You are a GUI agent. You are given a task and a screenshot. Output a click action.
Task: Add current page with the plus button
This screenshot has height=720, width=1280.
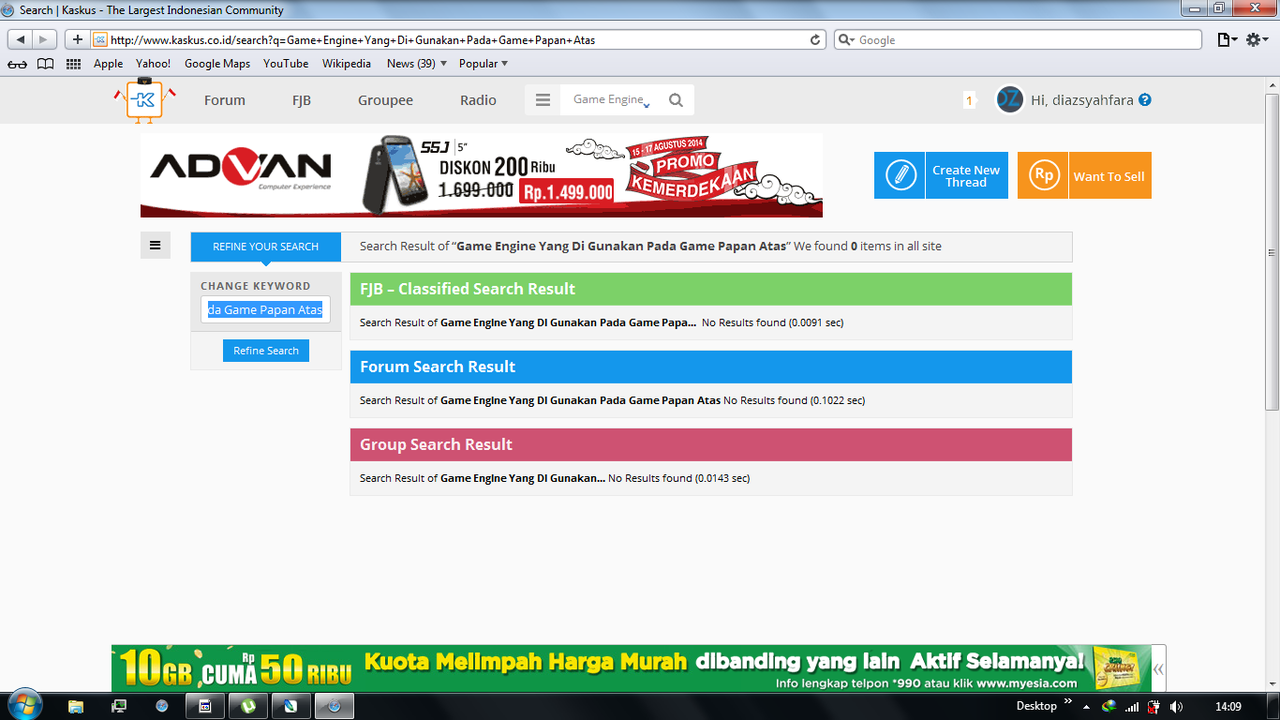[77, 40]
